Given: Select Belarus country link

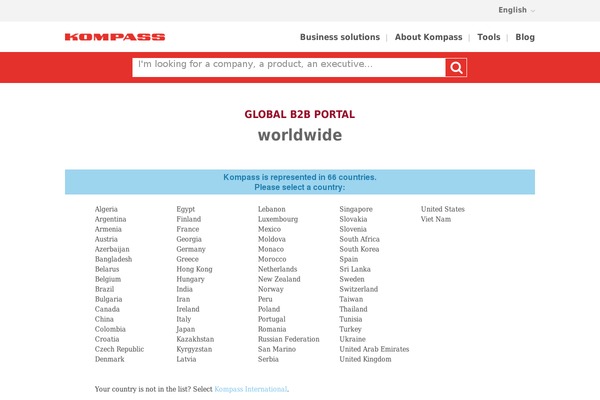Looking at the screenshot, I should tap(107, 269).
